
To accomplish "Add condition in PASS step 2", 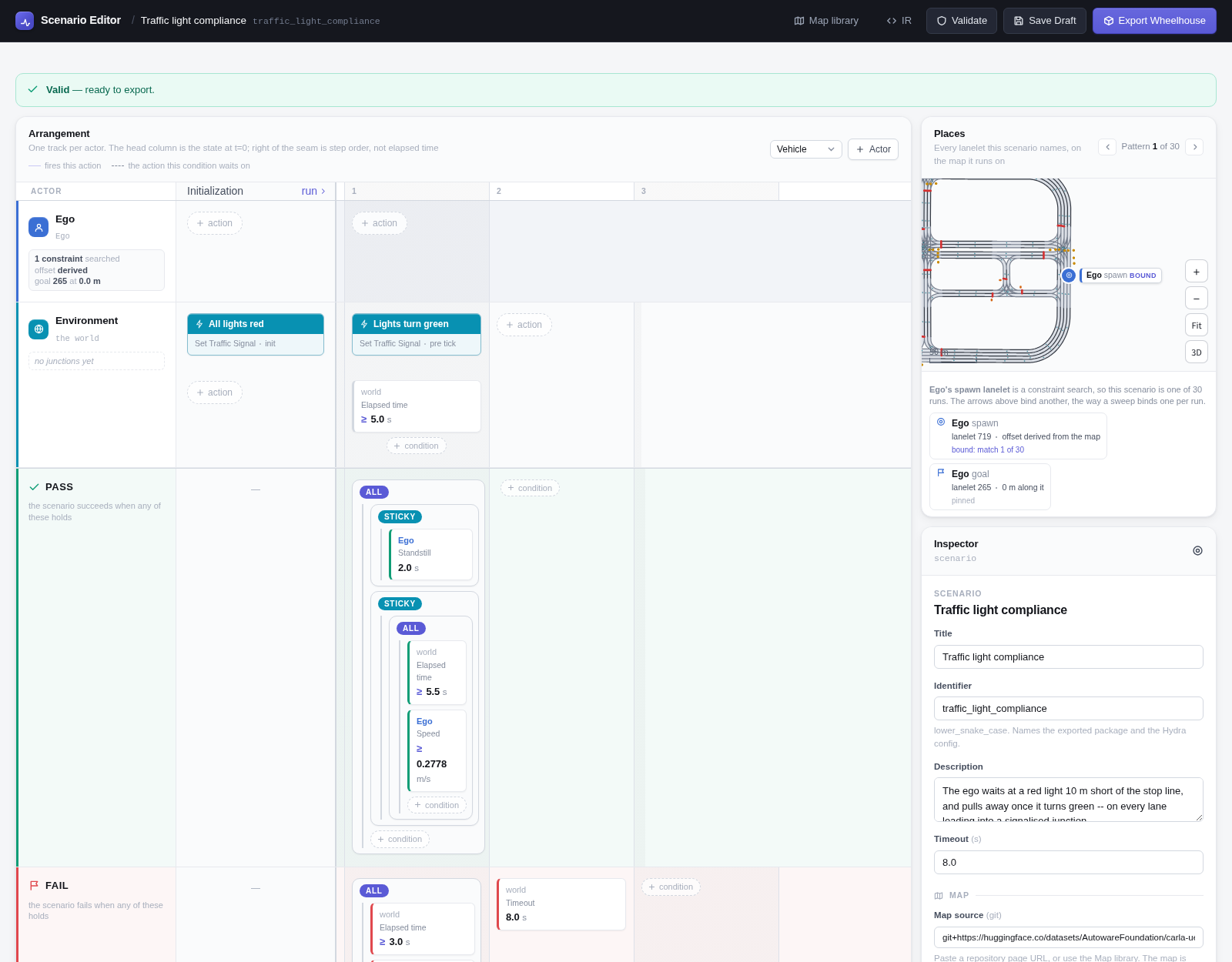I will (530, 488).
